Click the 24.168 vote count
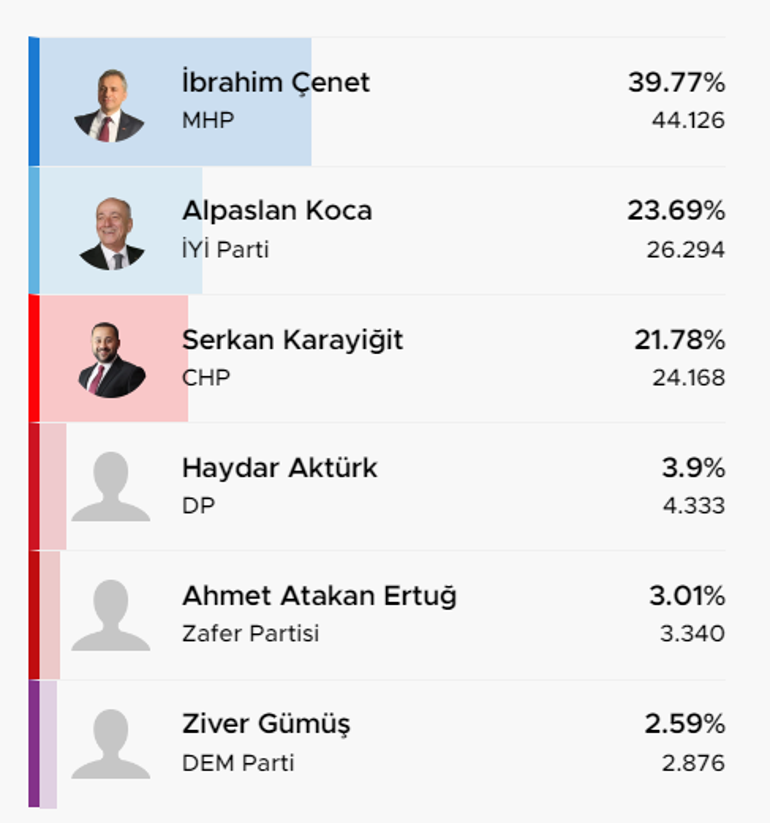This screenshot has height=823, width=770. [689, 377]
